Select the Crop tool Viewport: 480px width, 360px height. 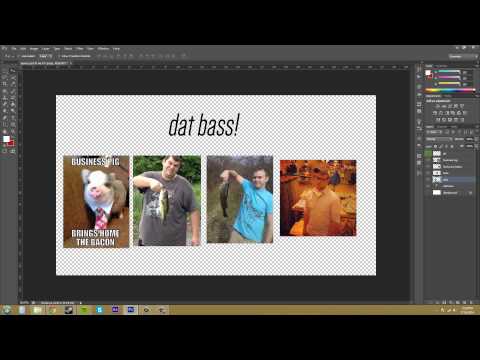pyautogui.click(x=4, y=84)
